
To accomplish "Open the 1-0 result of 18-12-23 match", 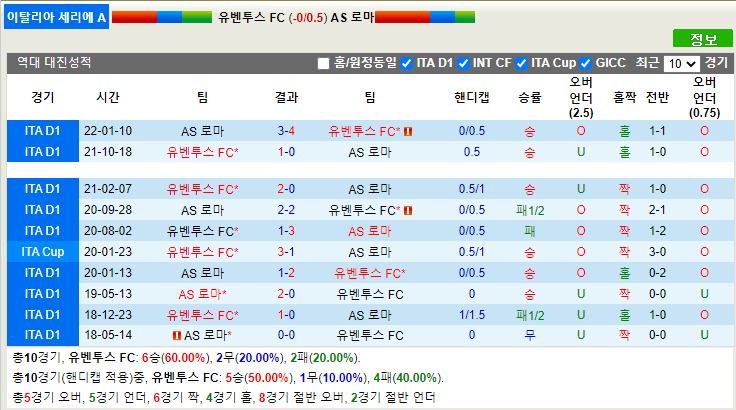I will coord(286,315).
